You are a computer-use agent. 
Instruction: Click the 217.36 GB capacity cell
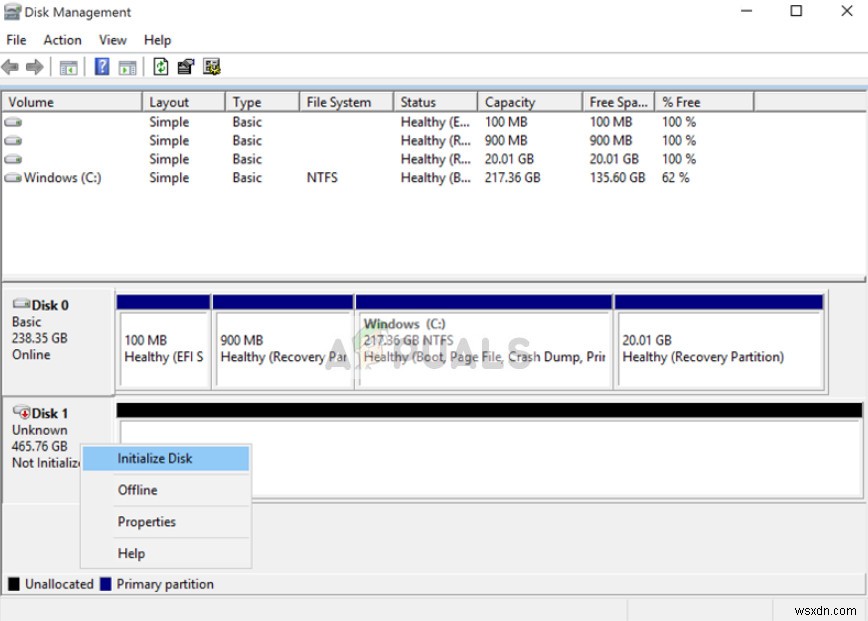(513, 178)
